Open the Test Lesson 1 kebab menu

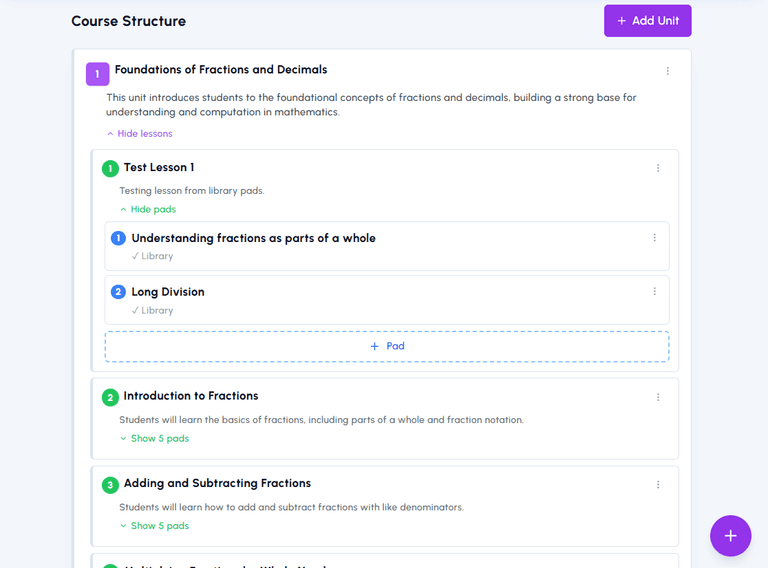tap(658, 168)
